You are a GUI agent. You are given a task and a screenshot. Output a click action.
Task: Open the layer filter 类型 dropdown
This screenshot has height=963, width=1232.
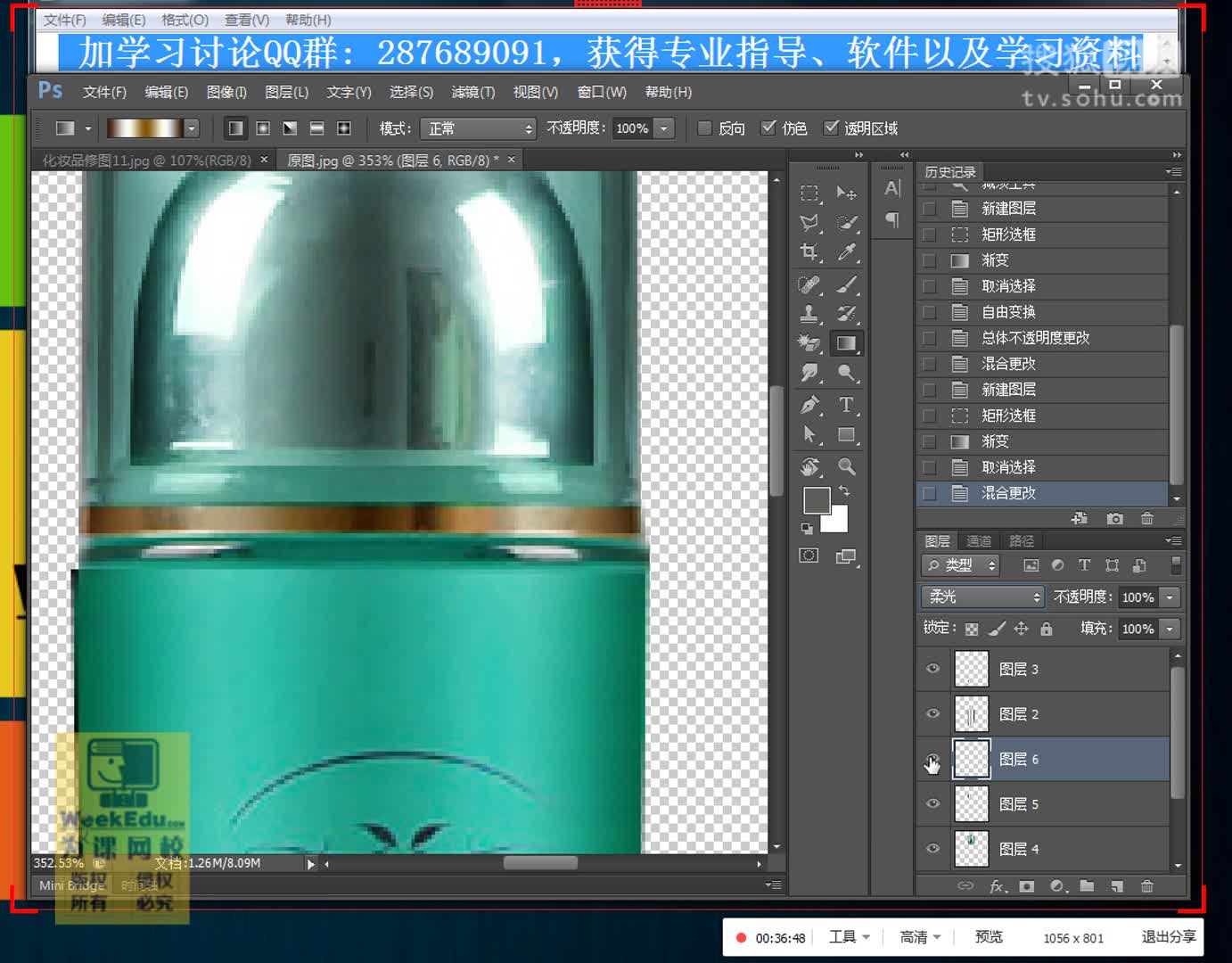point(960,565)
